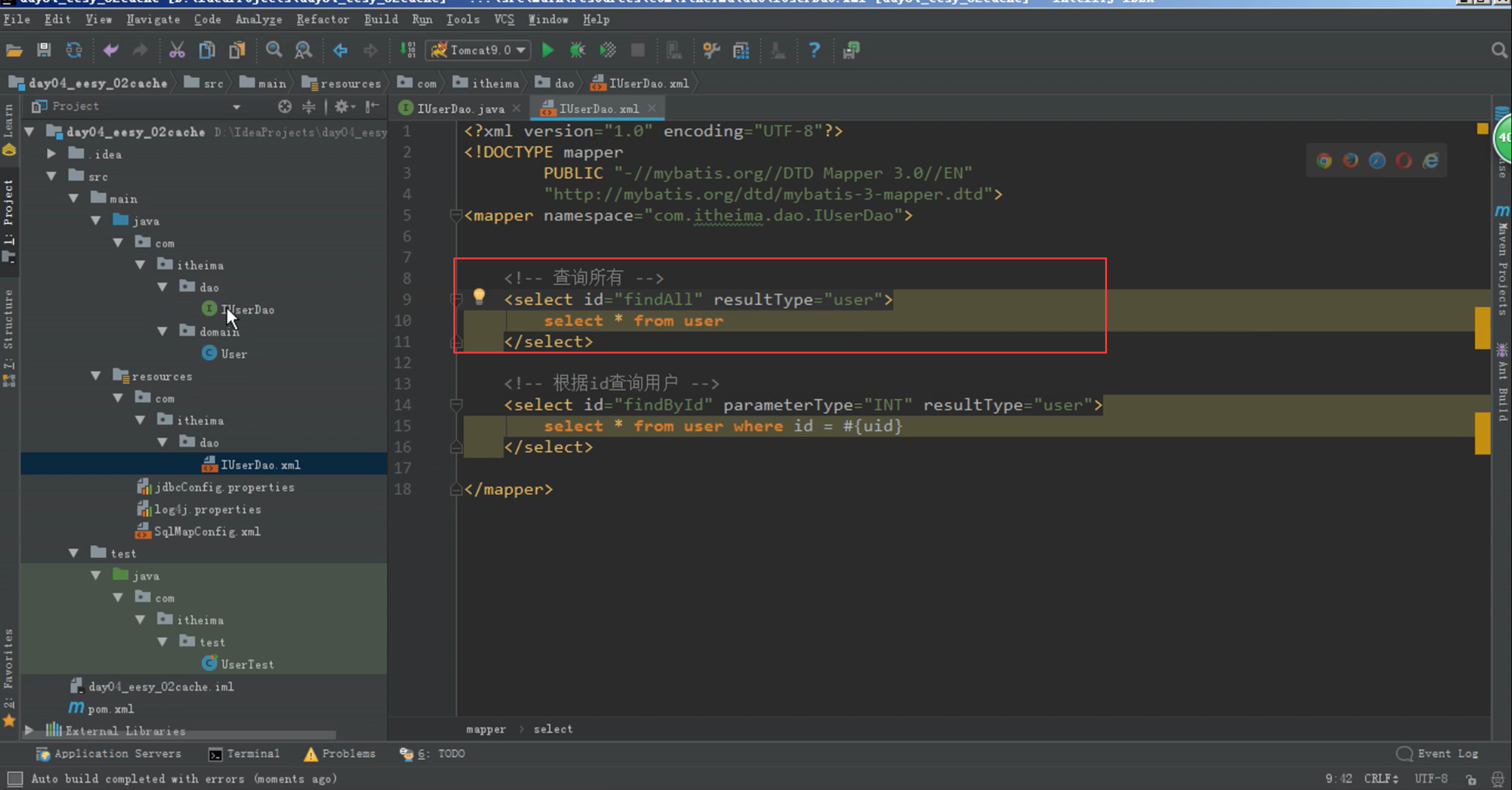Collapse the domain folder in tree
1512x790 pixels.
[x=163, y=332]
